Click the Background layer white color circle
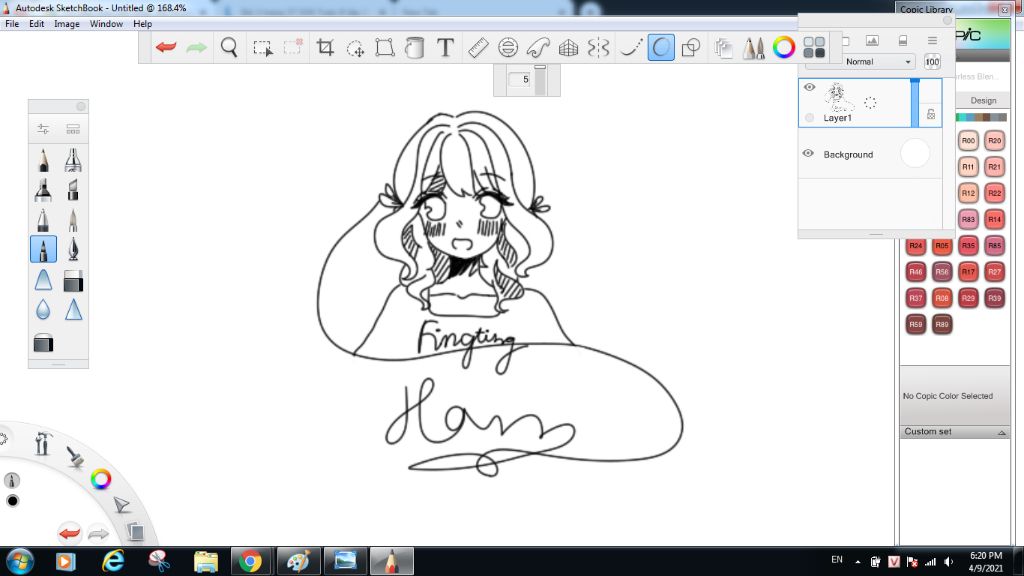Viewport: 1024px width, 576px height. pos(914,153)
